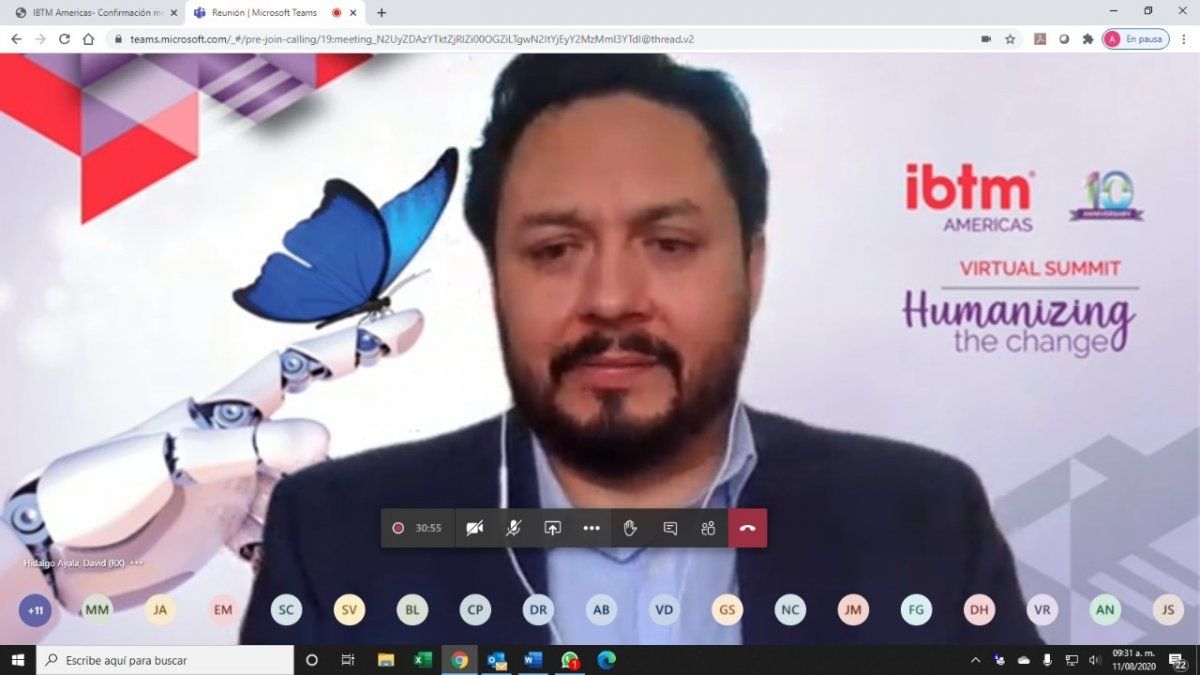
Task: Open participant Hidalgo Ayala, David options
Action: click(x=135, y=562)
